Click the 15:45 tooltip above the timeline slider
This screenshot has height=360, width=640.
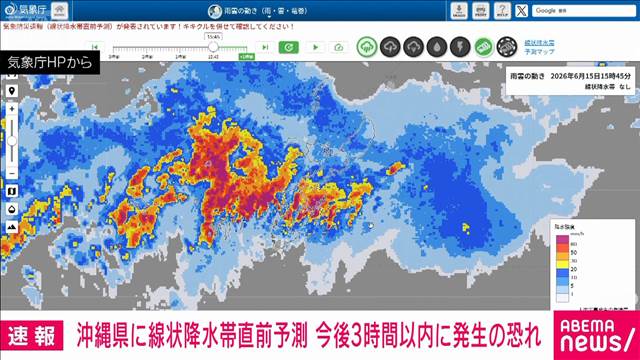tap(213, 37)
